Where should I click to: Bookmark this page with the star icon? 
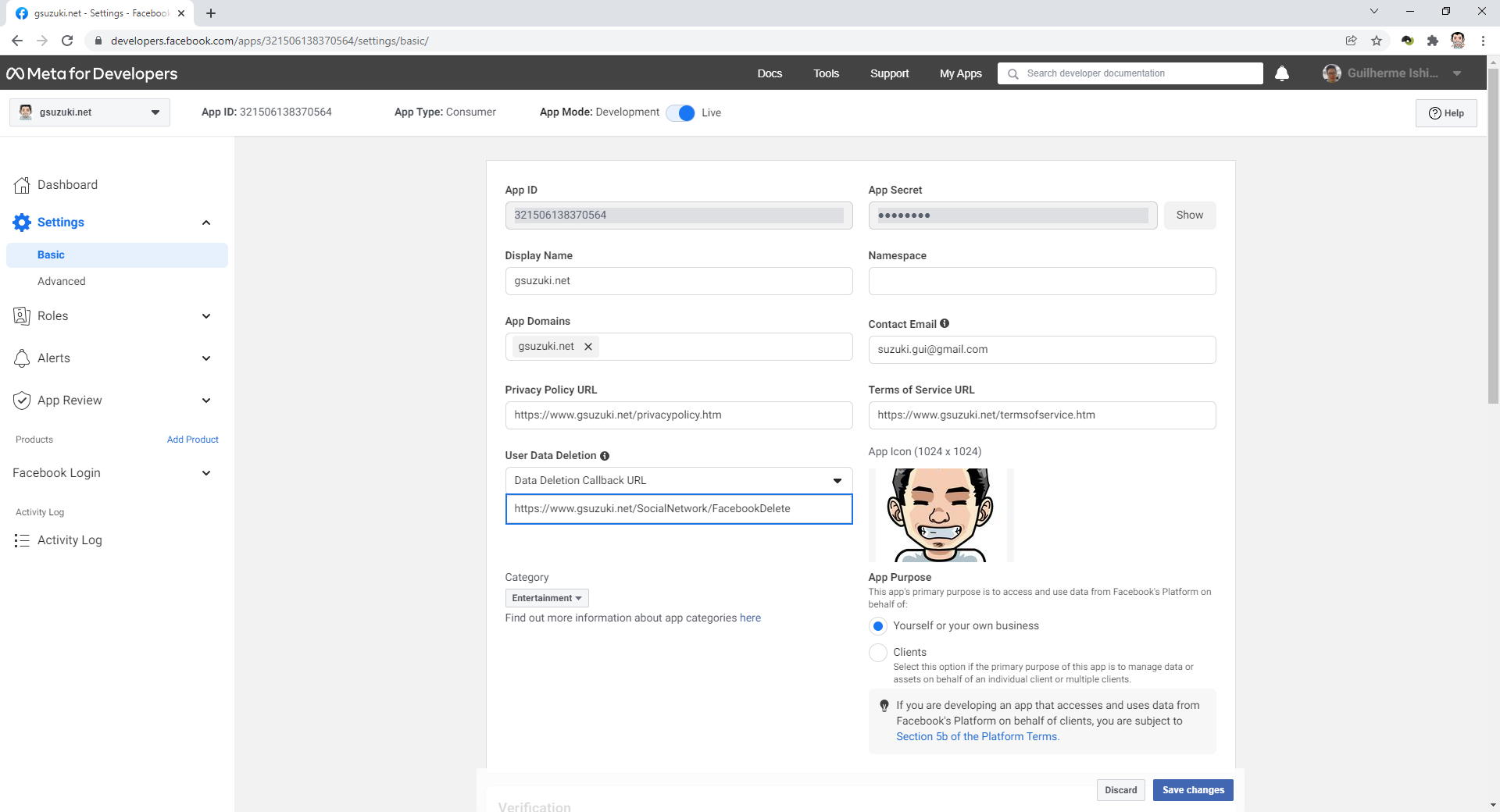(x=1377, y=41)
